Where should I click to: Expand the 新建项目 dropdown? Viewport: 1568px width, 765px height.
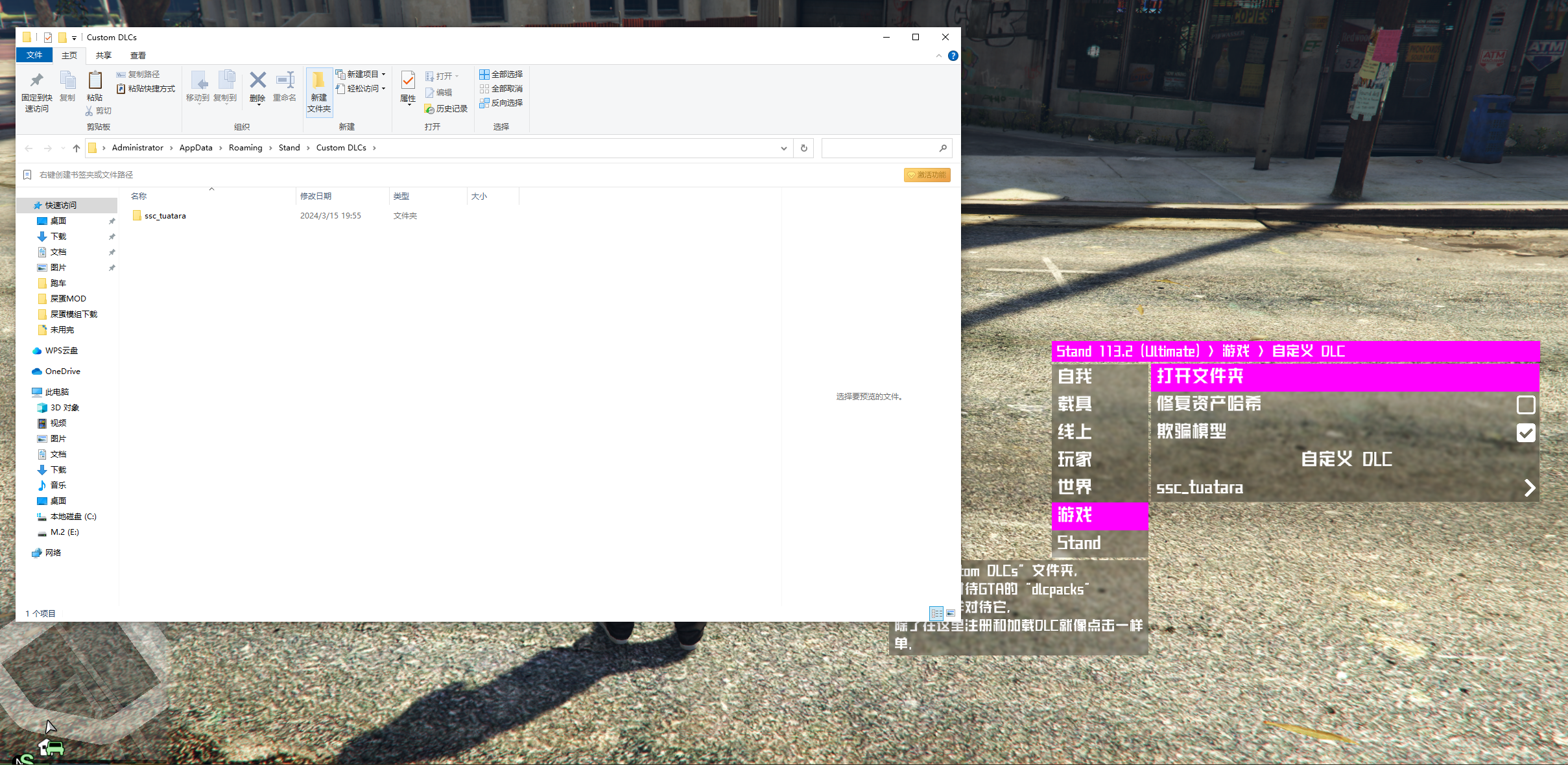point(383,74)
